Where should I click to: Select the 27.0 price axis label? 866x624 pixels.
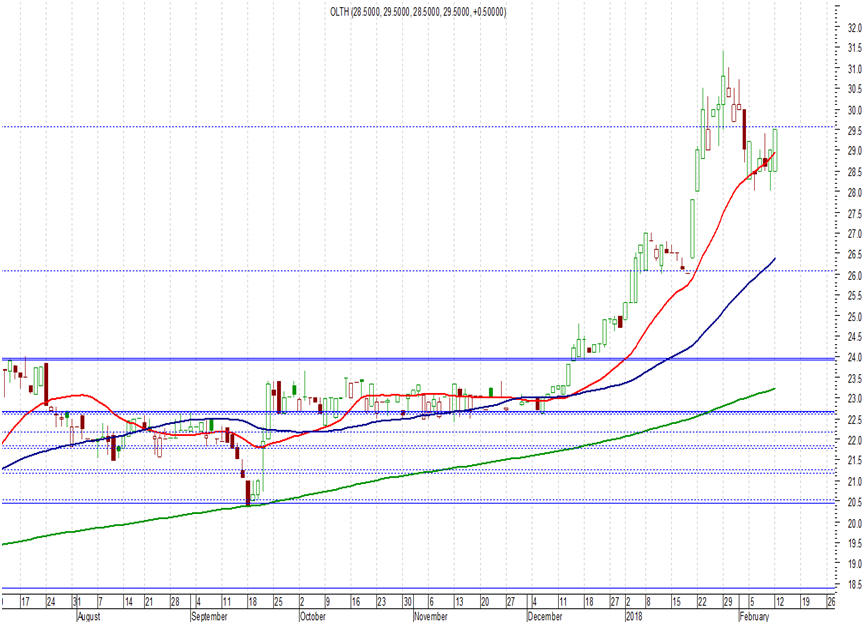click(855, 234)
